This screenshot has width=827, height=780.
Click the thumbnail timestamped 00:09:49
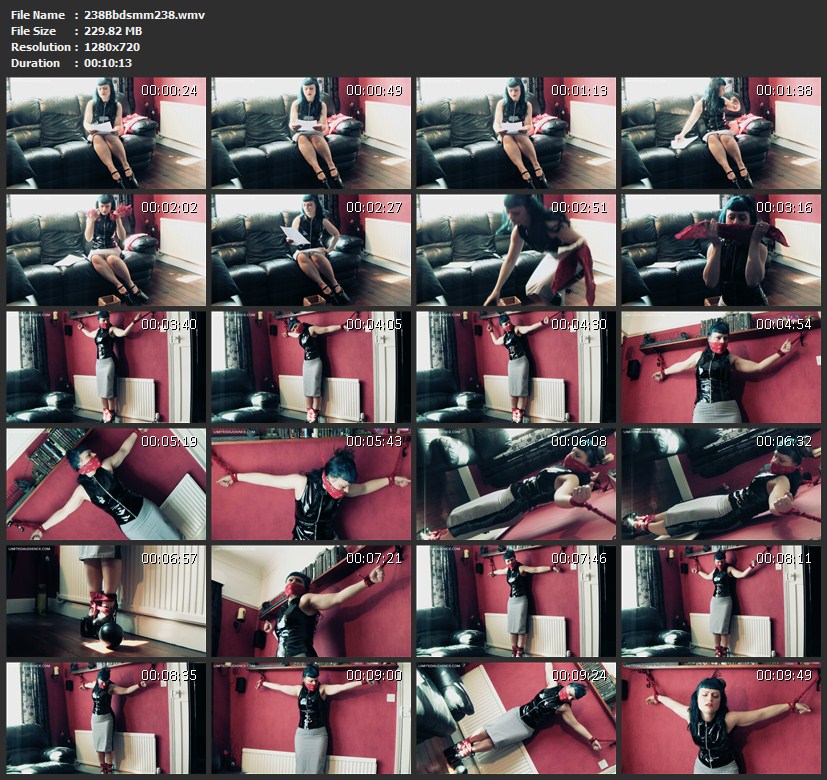point(721,718)
